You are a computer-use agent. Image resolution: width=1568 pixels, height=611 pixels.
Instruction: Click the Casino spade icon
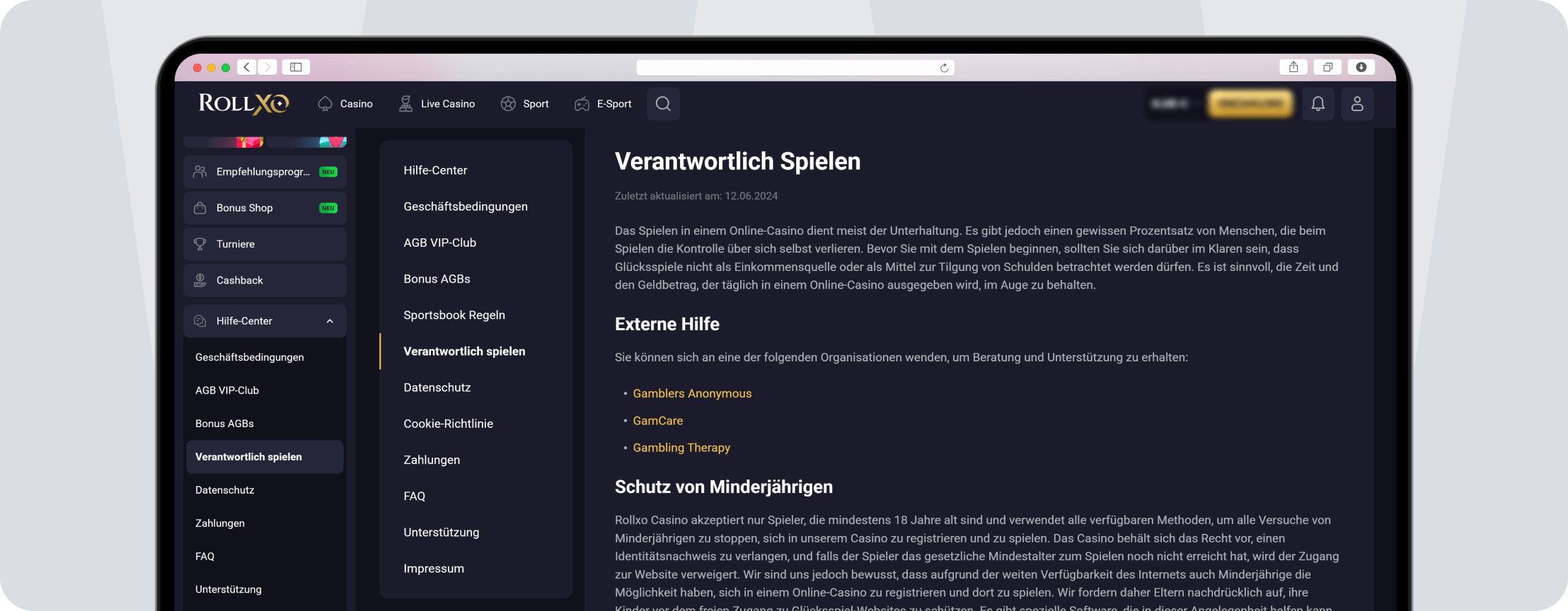point(325,104)
